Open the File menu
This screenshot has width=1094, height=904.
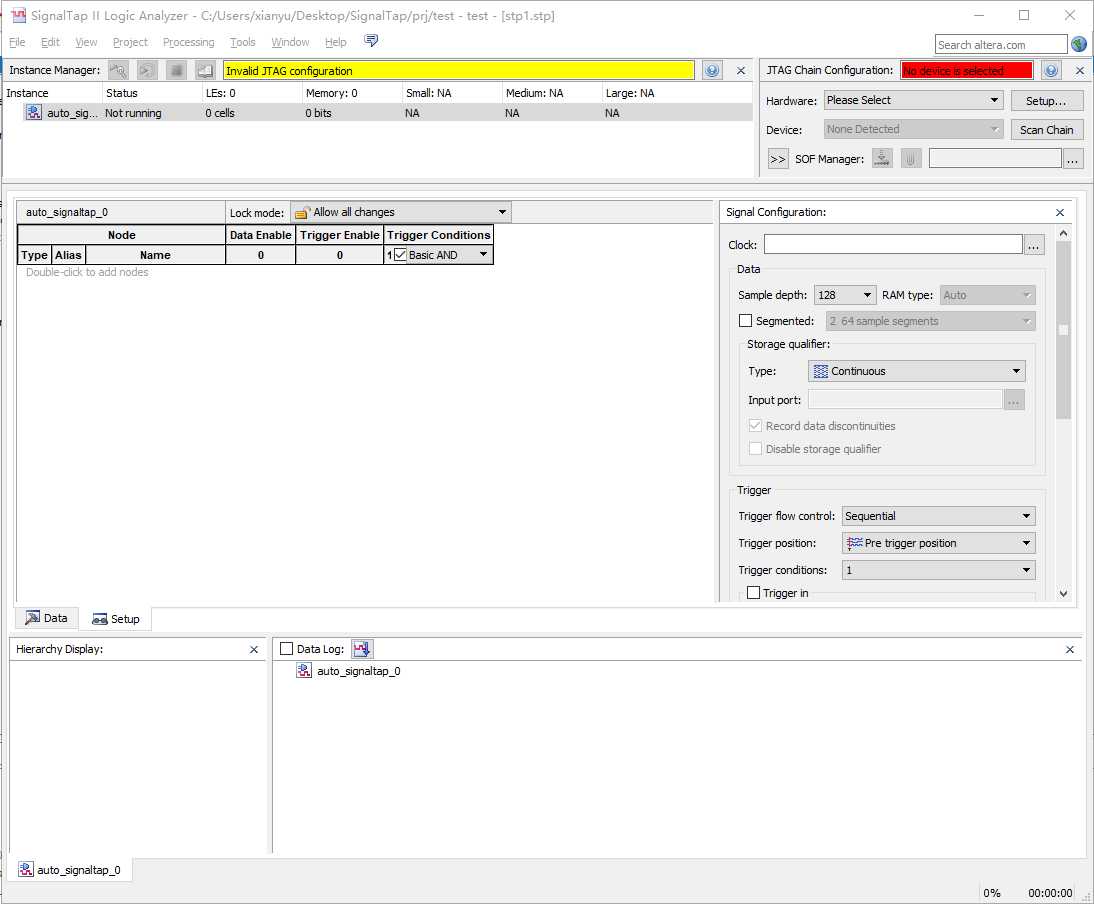click(17, 42)
